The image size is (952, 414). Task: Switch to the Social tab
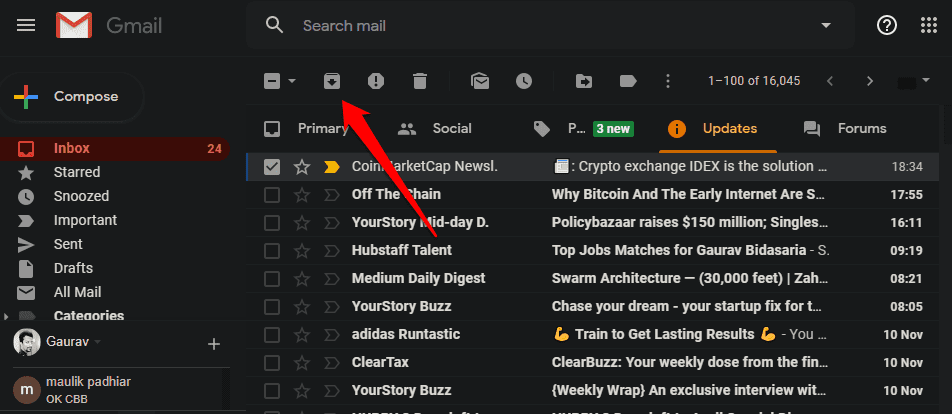(435, 129)
